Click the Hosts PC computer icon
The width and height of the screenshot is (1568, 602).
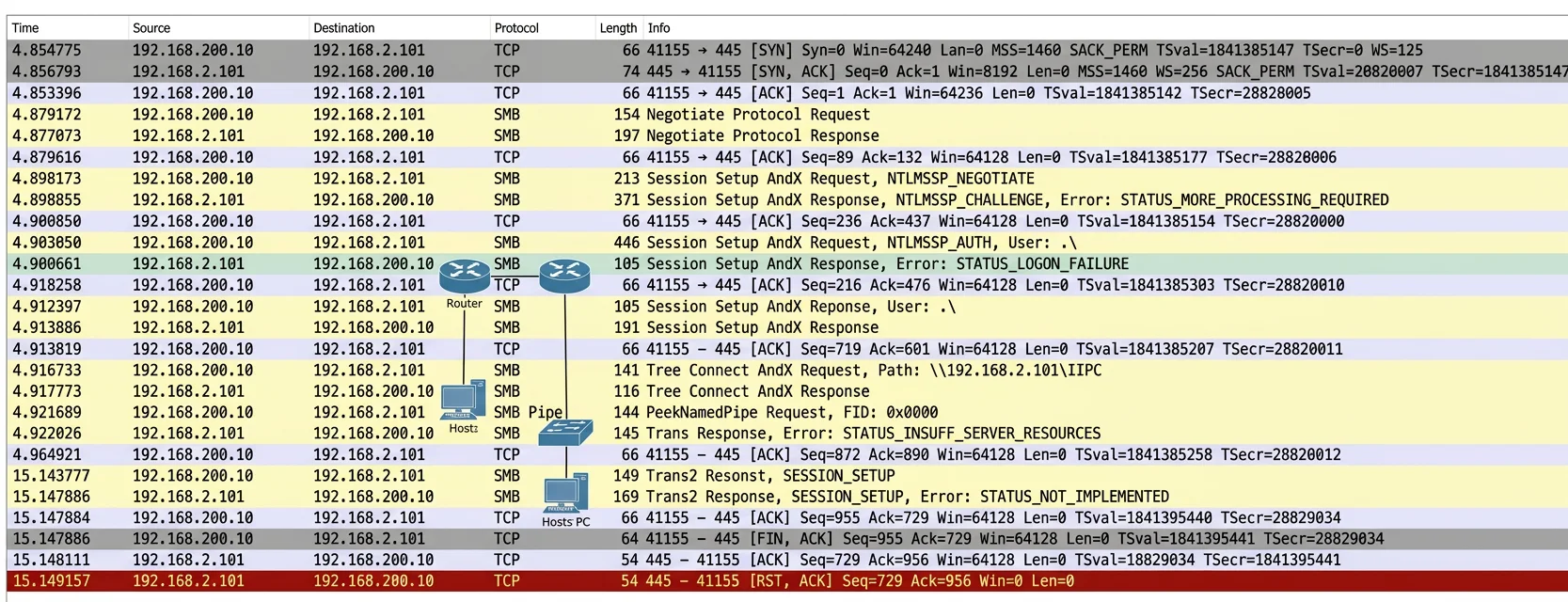(x=565, y=494)
